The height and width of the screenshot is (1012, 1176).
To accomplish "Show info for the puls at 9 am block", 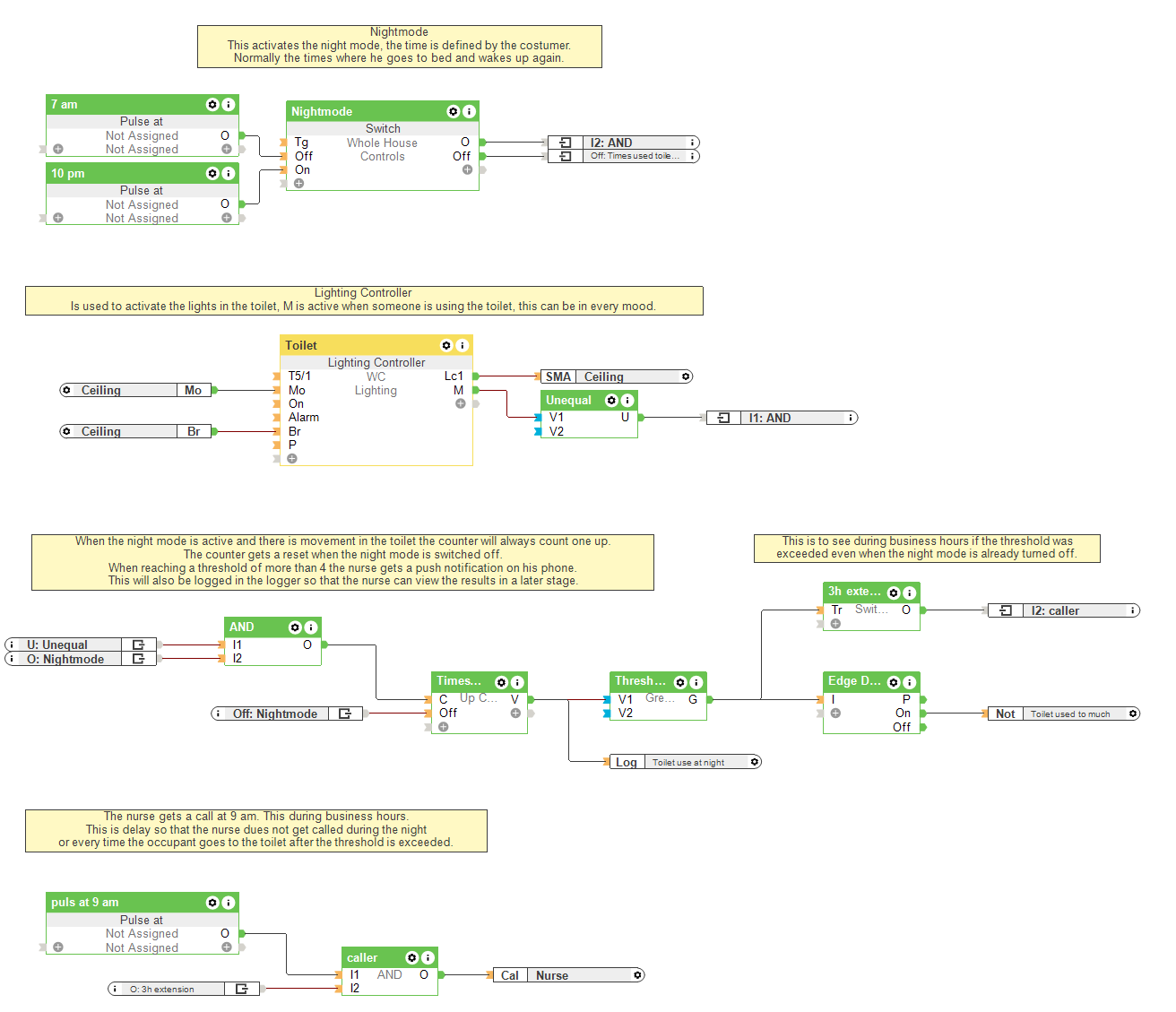I will pos(229,903).
